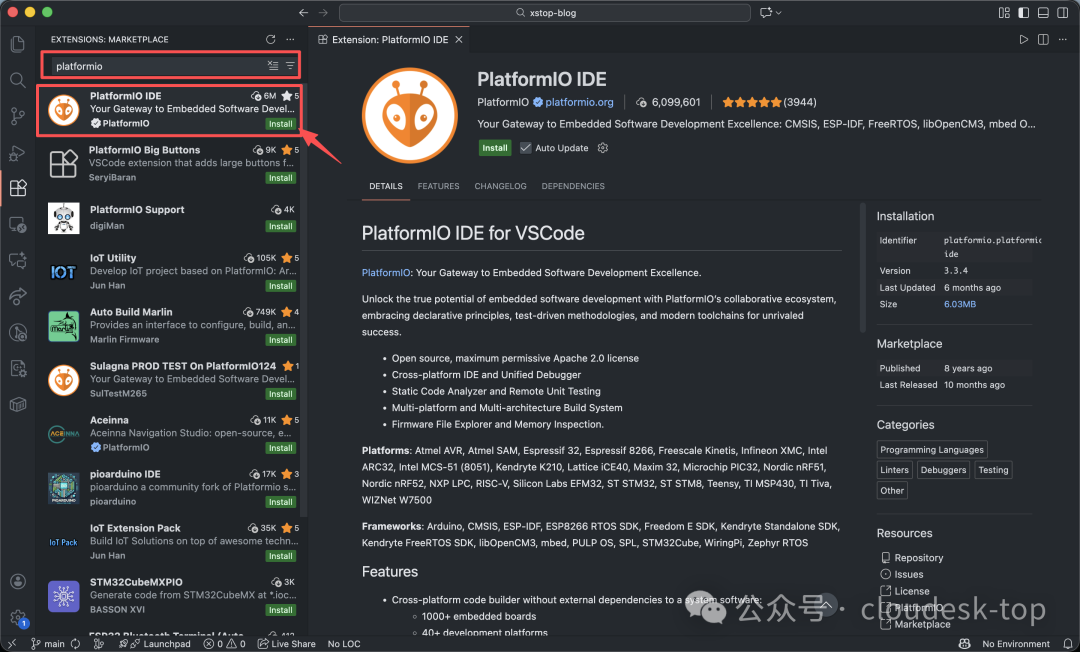
Task: Open the Repository resource link
Action: pyautogui.click(x=918, y=558)
